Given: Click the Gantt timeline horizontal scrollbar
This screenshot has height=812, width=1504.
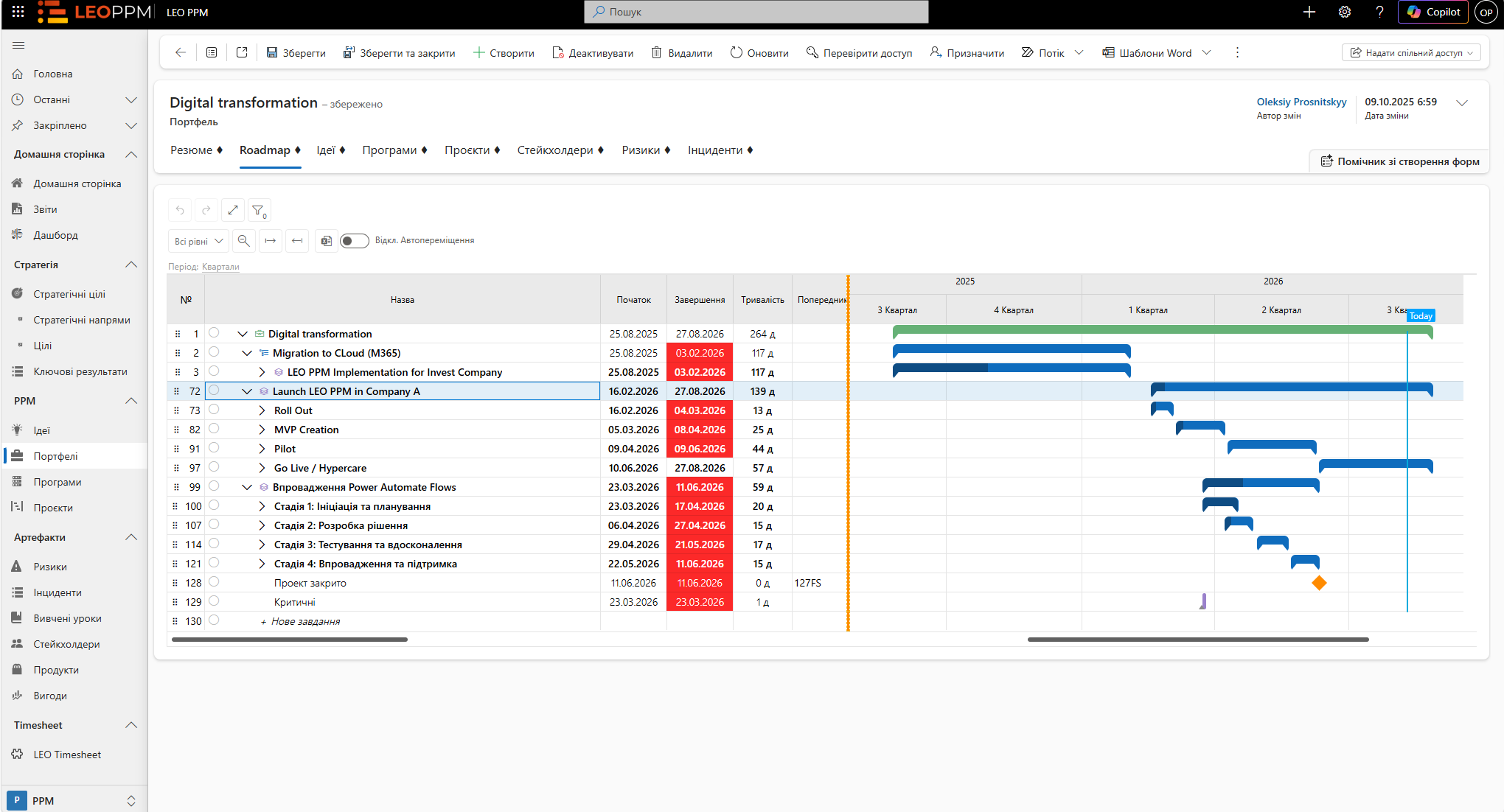Looking at the screenshot, I should 1198,640.
